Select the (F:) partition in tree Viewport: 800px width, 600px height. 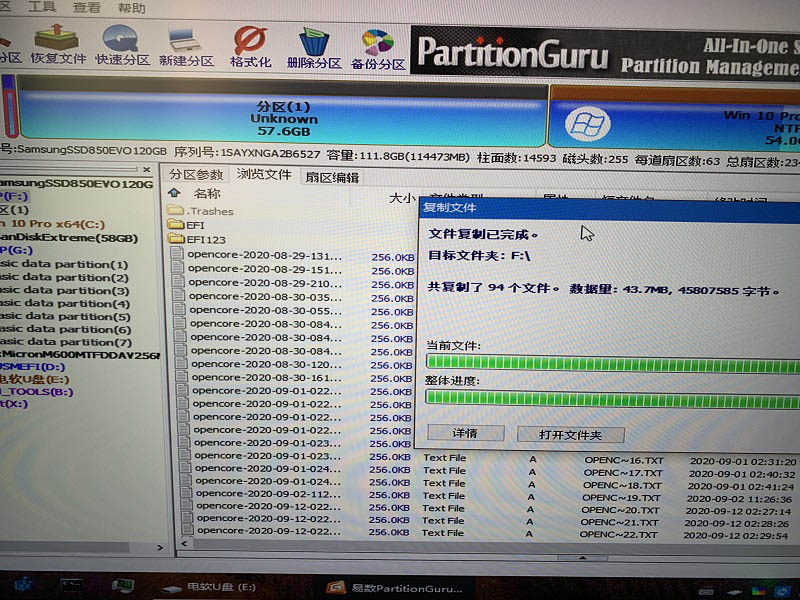[x=14, y=196]
